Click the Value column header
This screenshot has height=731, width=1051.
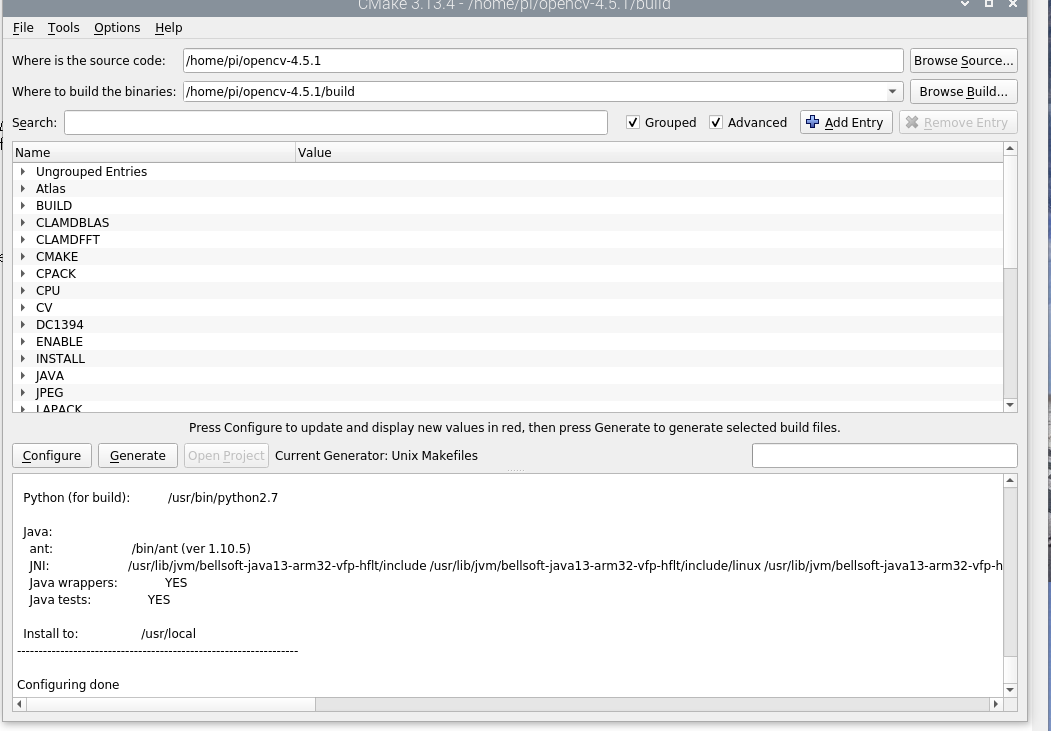click(649, 152)
